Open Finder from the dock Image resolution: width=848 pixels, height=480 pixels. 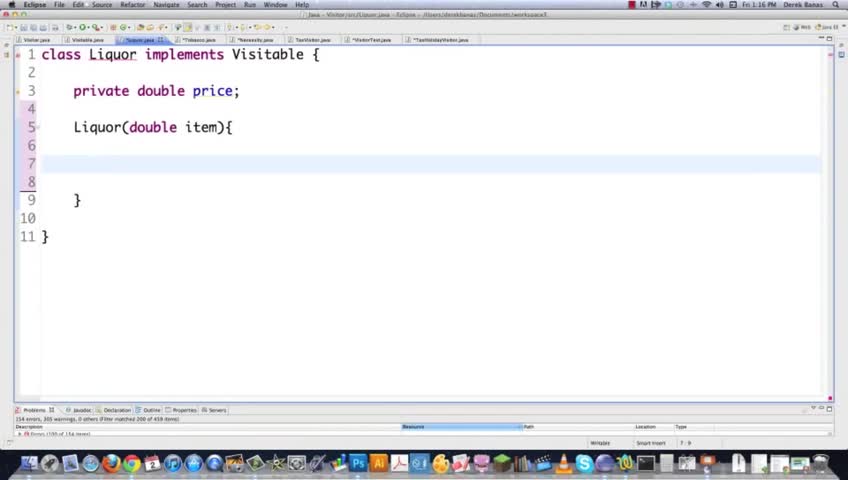point(29,463)
